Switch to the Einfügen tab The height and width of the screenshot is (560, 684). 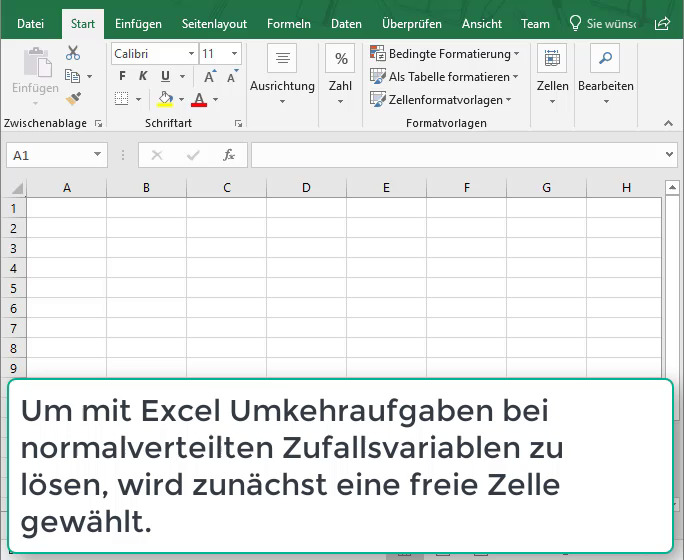[x=138, y=24]
